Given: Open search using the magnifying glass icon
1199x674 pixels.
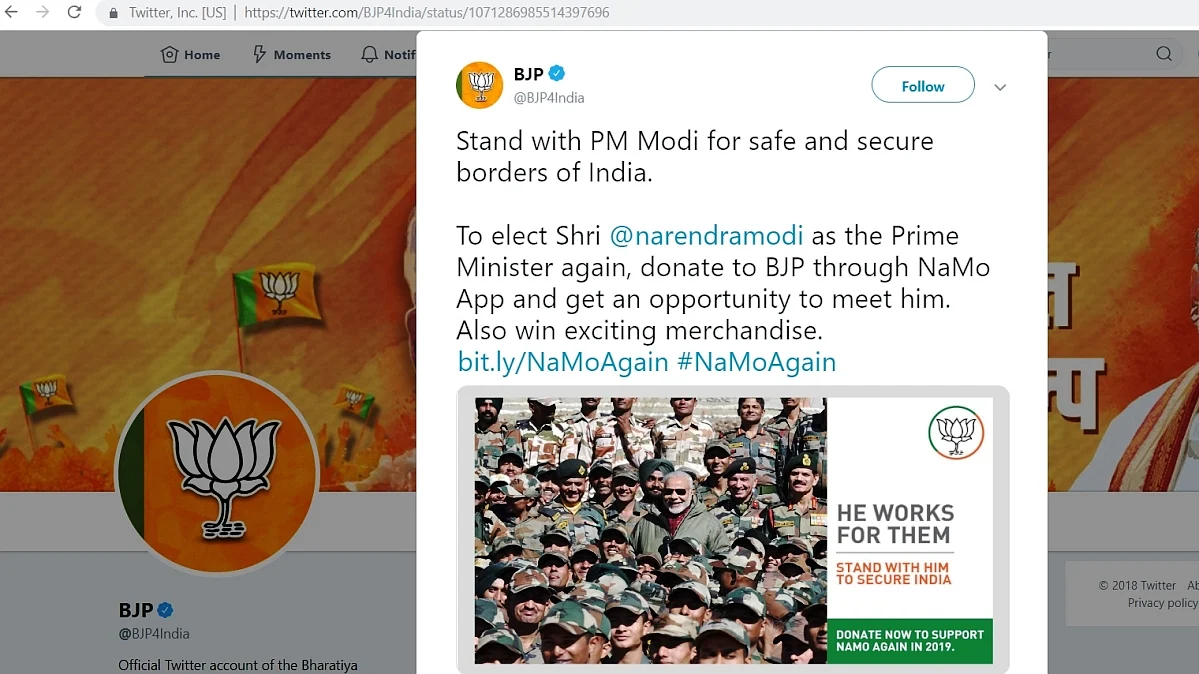Looking at the screenshot, I should pyautogui.click(x=1163, y=54).
